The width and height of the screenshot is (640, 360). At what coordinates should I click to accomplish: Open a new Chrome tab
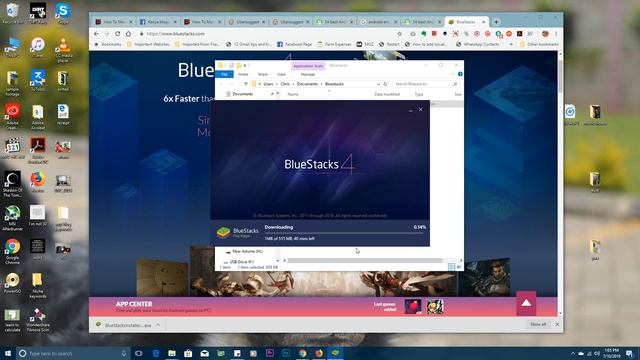click(x=496, y=22)
